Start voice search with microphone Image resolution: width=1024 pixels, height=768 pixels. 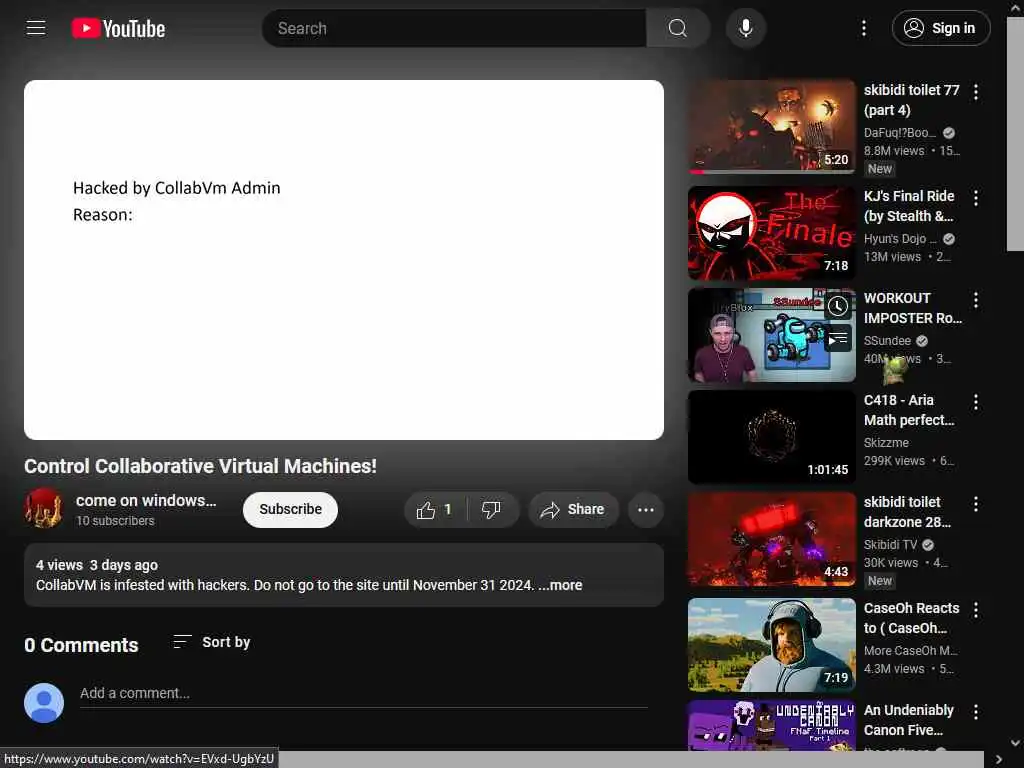coord(745,28)
